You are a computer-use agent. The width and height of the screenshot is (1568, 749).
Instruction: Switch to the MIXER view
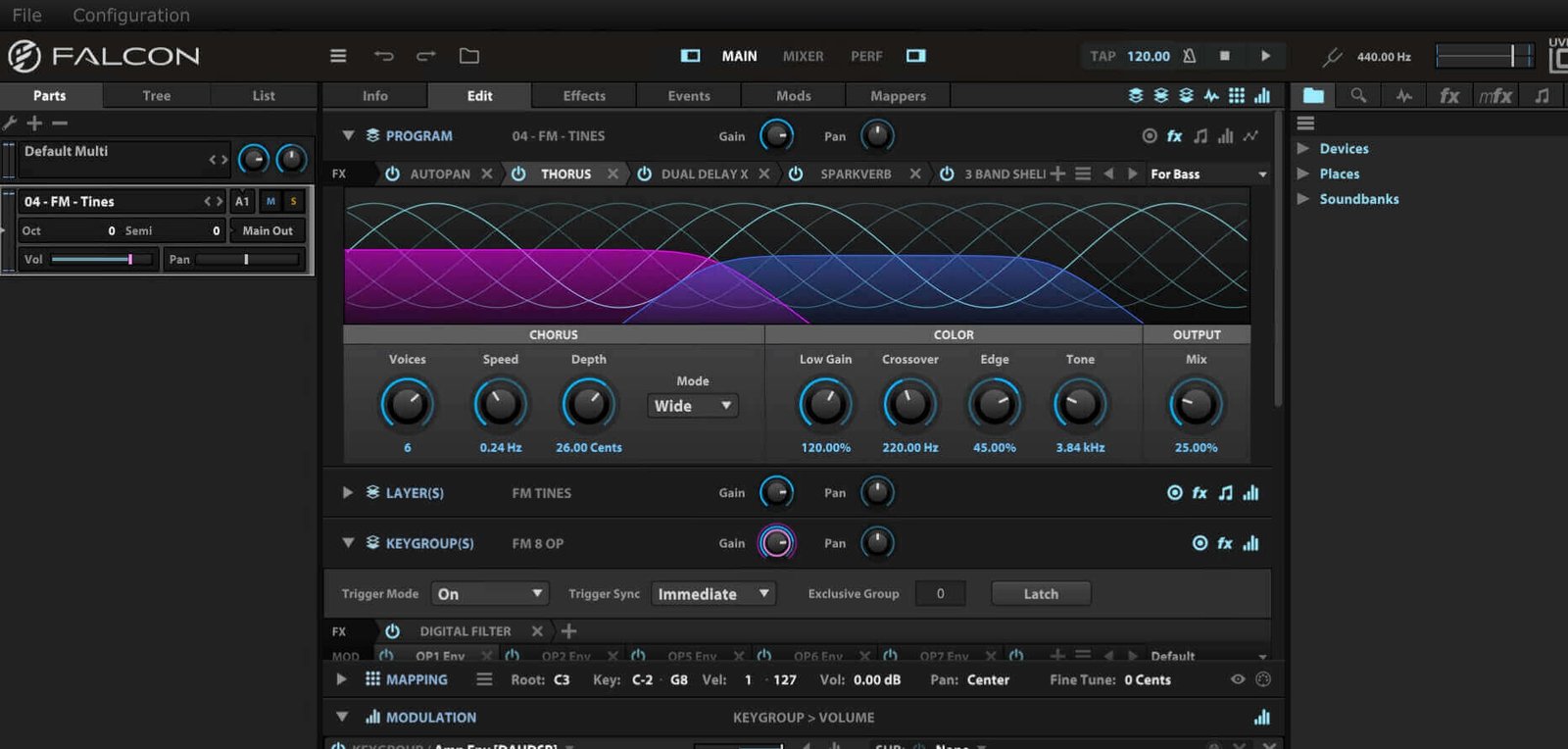click(803, 56)
